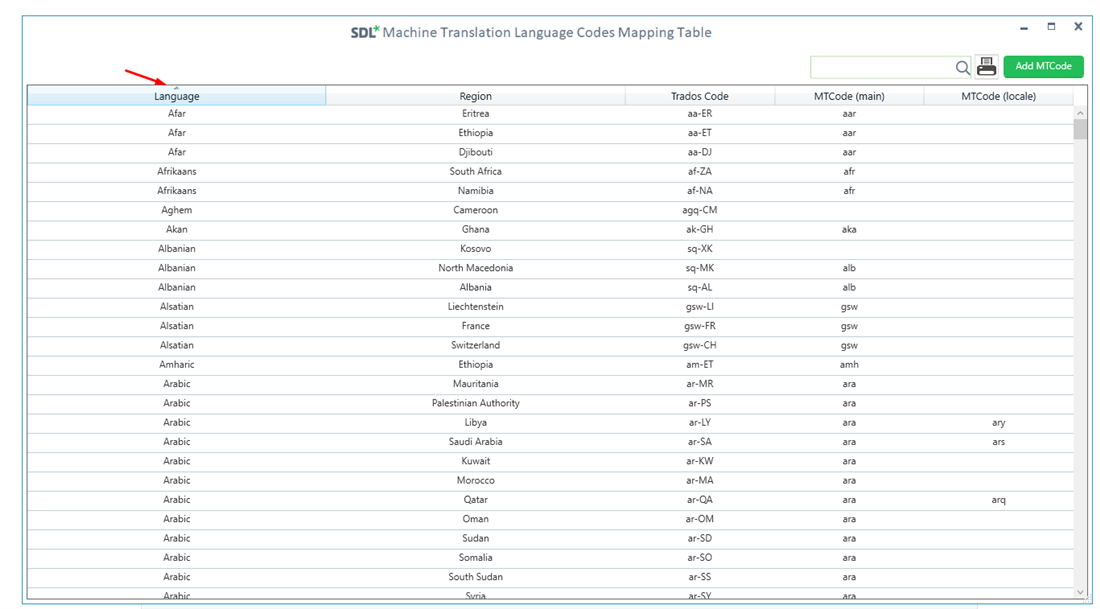This screenshot has height=609, width=1100.
Task: Close the mapping table window
Action: click(1078, 27)
